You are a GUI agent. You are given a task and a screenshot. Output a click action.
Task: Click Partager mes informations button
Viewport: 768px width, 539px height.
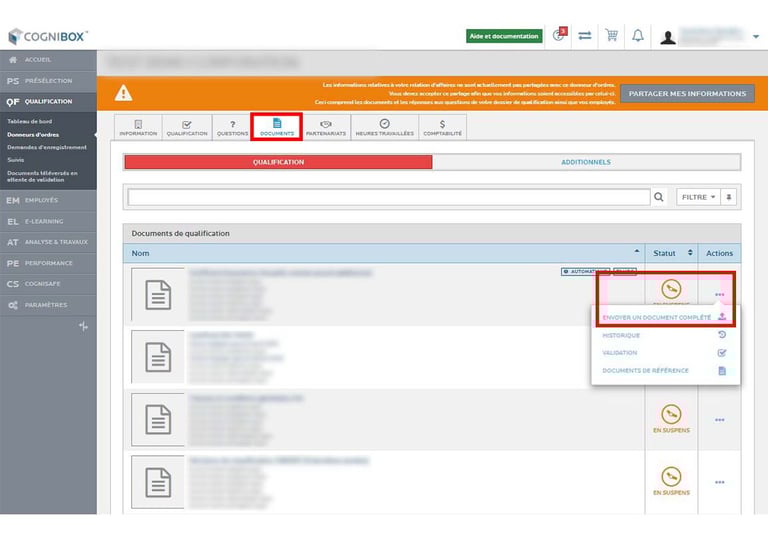pos(687,94)
